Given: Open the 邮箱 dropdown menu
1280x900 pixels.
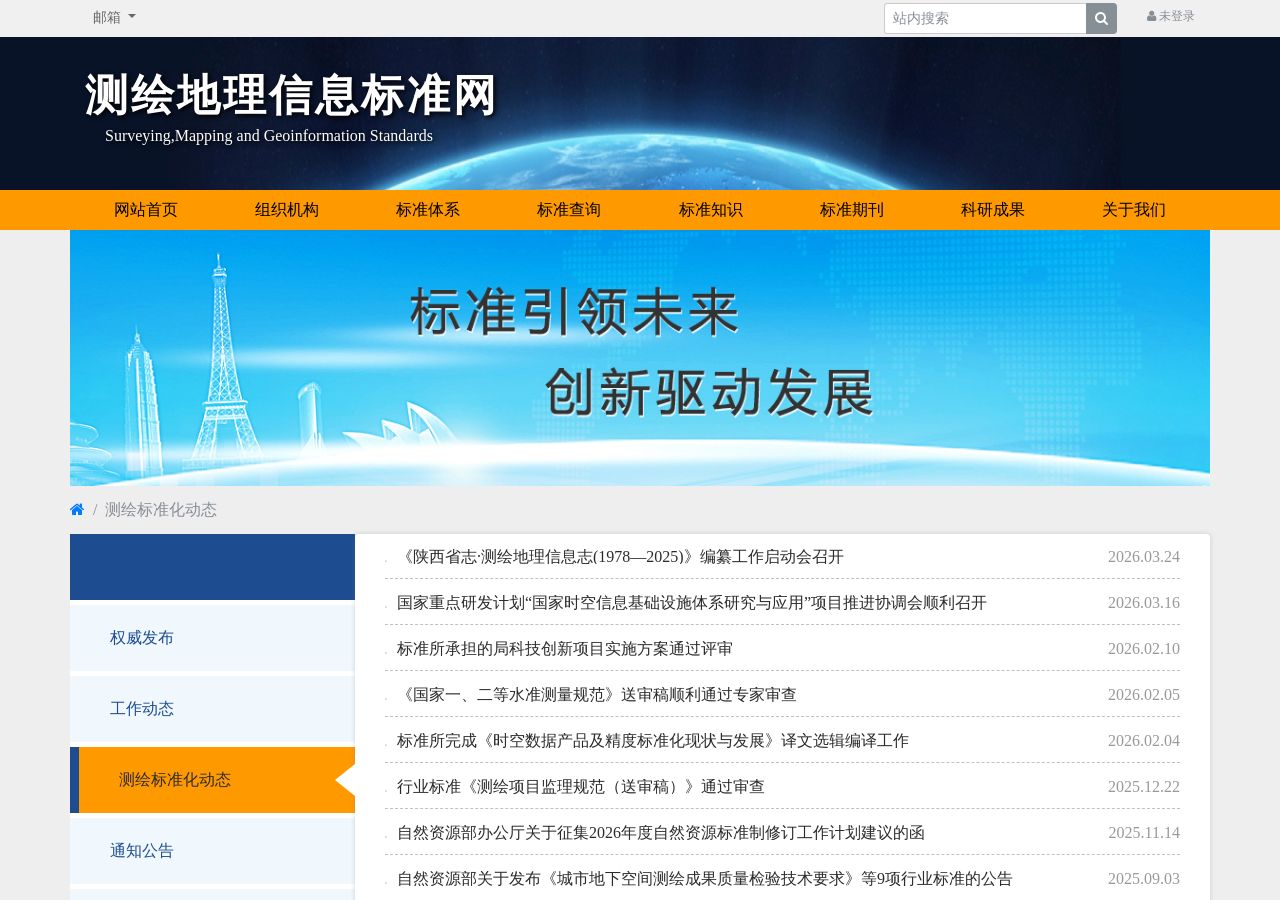Looking at the screenshot, I should [x=114, y=17].
